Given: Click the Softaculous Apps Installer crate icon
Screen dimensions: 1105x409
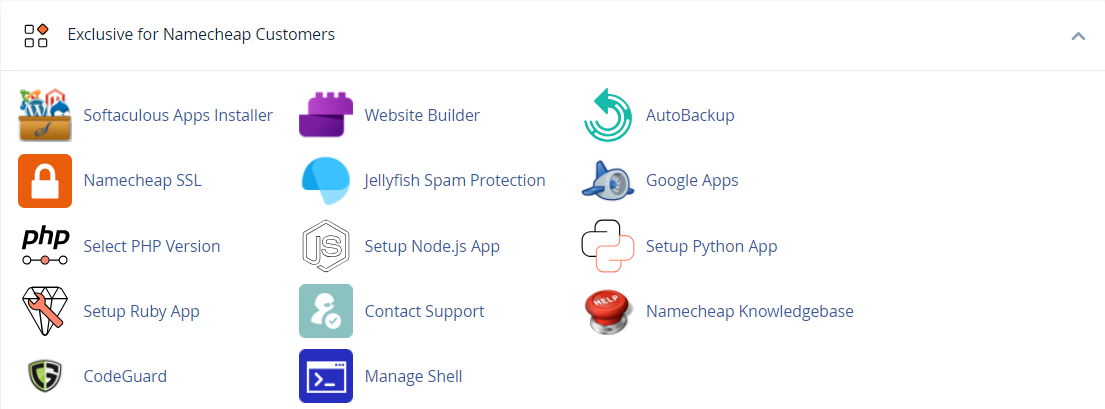Looking at the screenshot, I should [45, 116].
